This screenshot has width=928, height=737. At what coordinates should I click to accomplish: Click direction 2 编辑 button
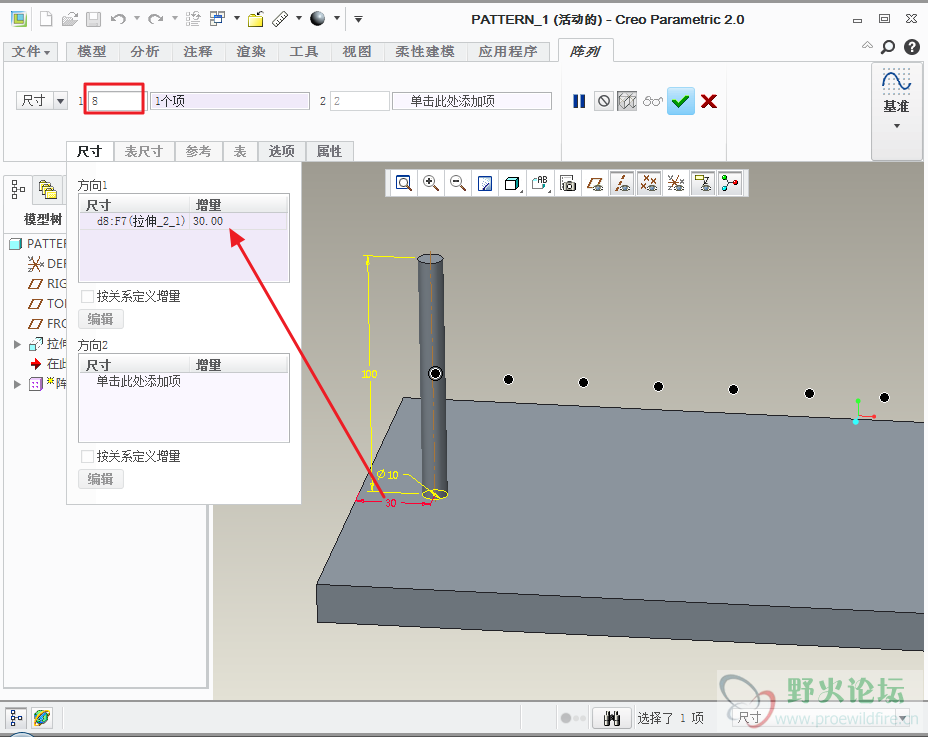click(101, 479)
